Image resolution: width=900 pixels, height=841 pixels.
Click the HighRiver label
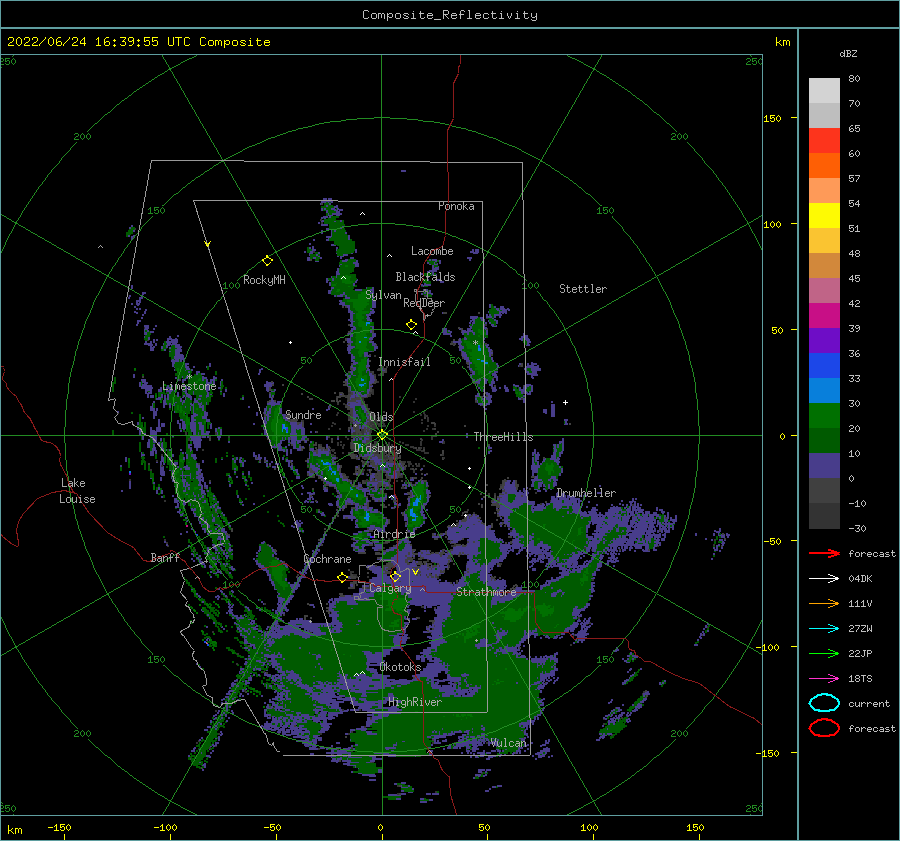tap(415, 702)
